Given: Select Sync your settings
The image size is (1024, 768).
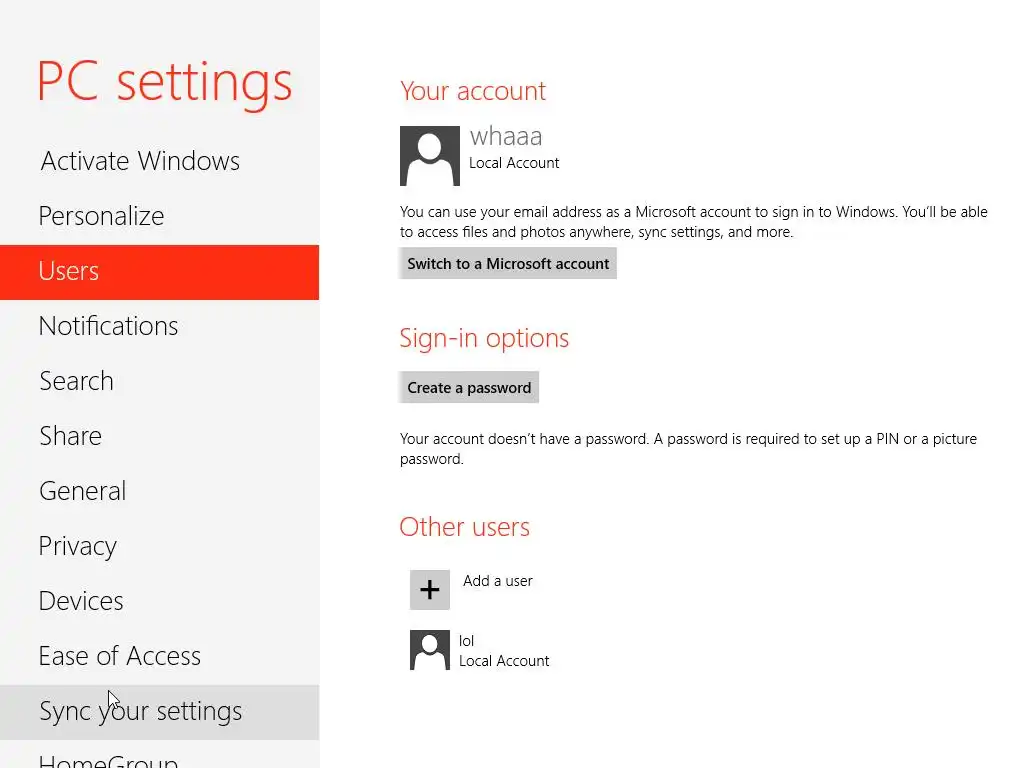Looking at the screenshot, I should [140, 711].
